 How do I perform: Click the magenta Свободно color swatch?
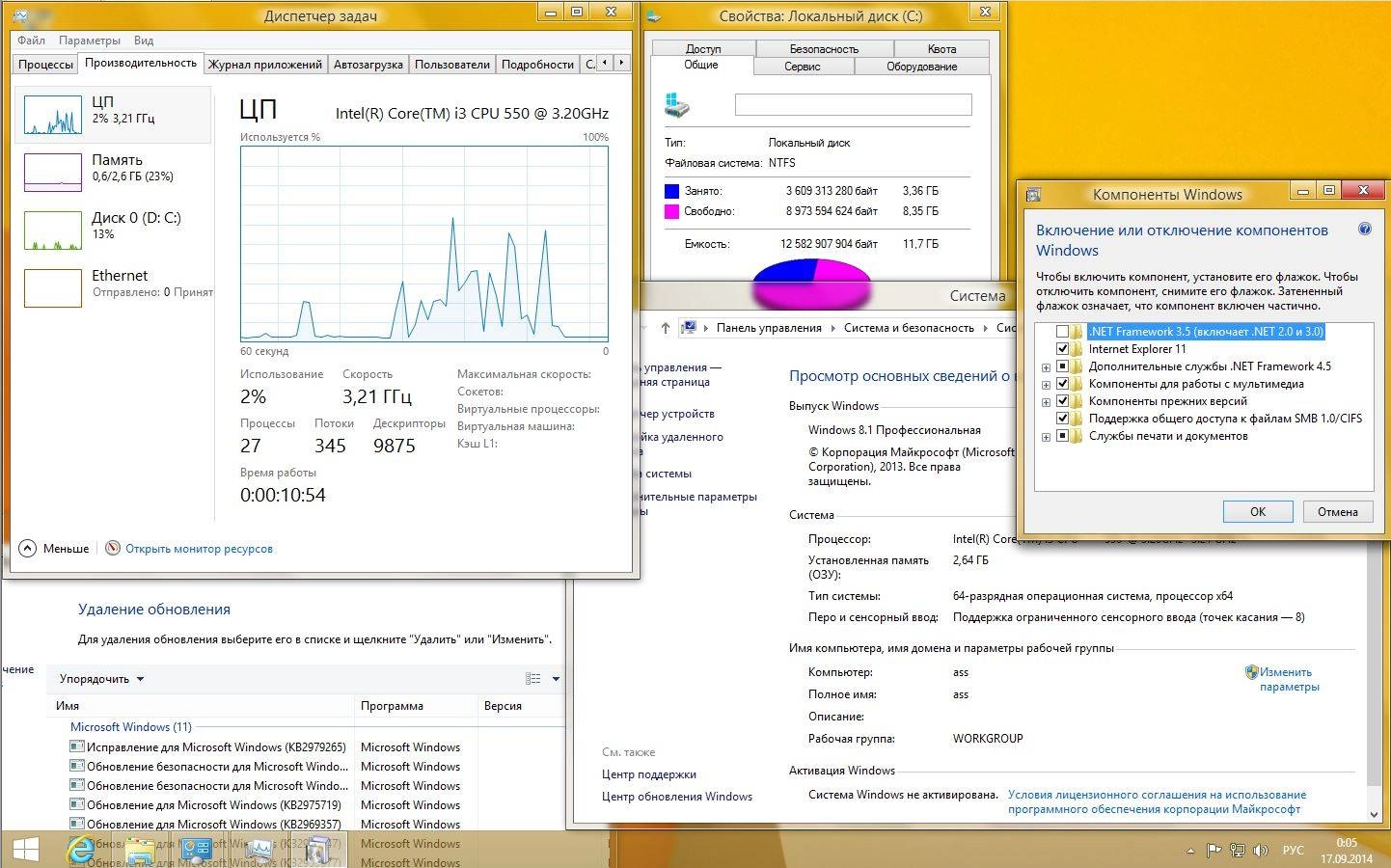671,211
